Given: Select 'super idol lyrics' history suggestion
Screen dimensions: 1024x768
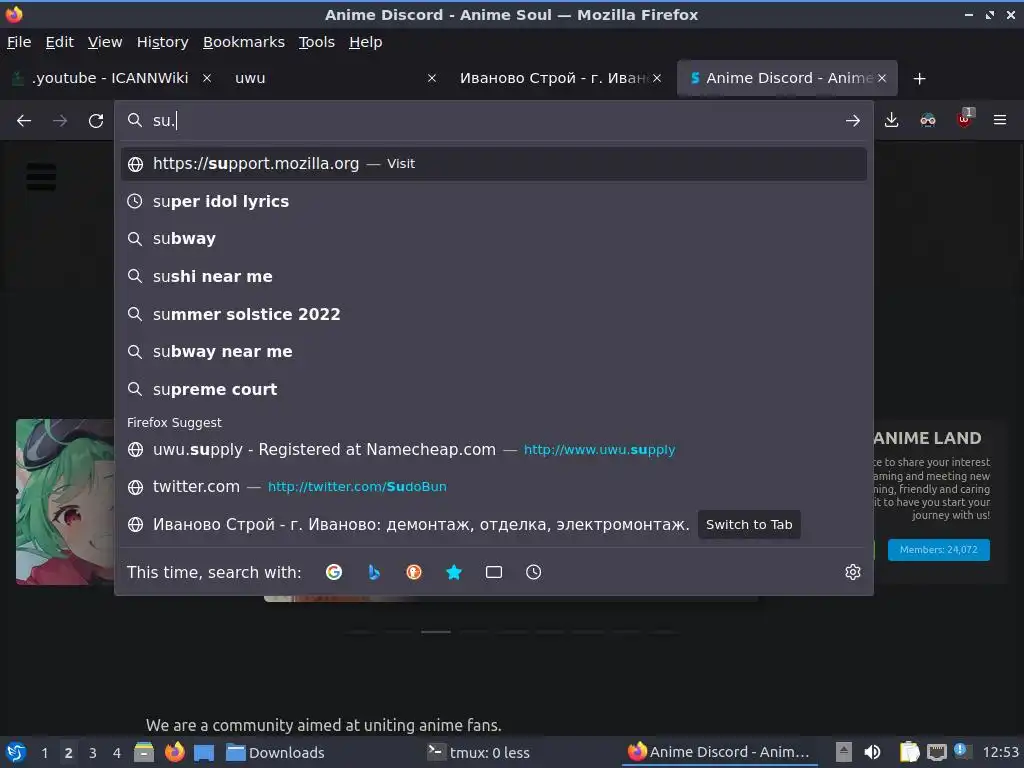Looking at the screenshot, I should (x=494, y=201).
